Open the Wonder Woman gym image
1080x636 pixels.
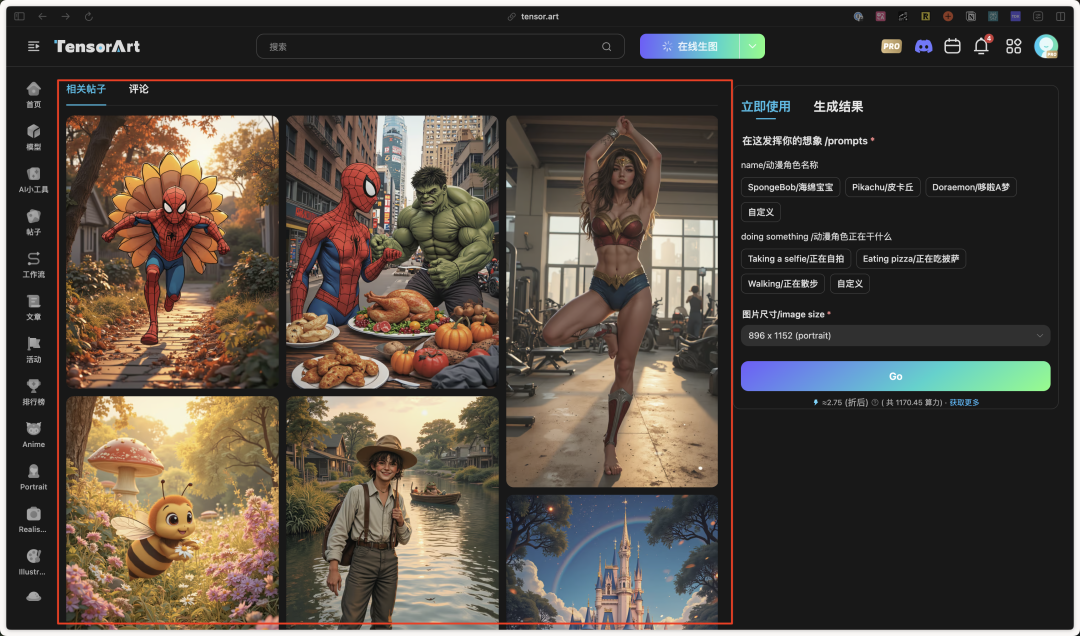tap(612, 301)
